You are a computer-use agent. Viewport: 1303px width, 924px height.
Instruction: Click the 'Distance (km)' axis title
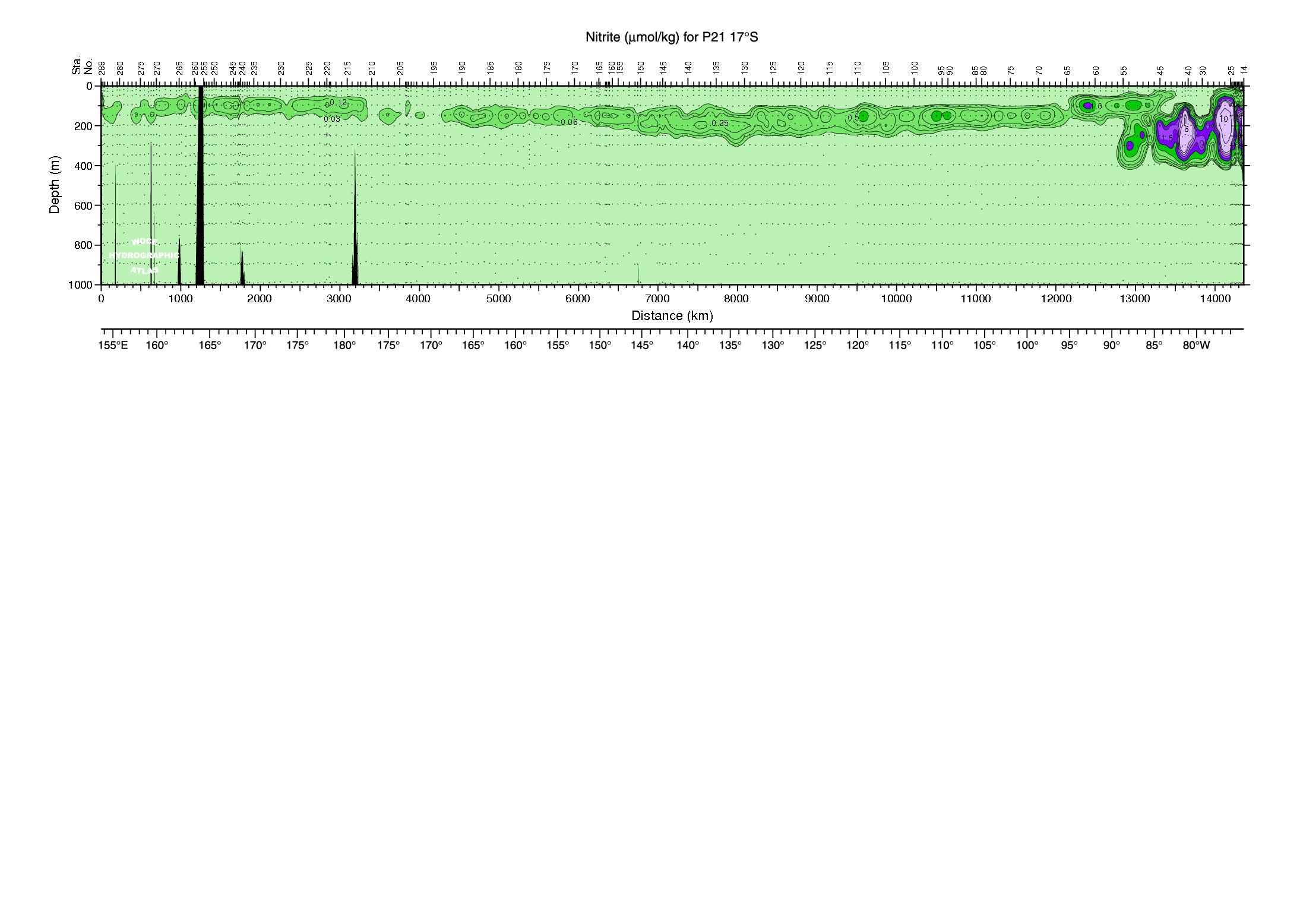672,316
